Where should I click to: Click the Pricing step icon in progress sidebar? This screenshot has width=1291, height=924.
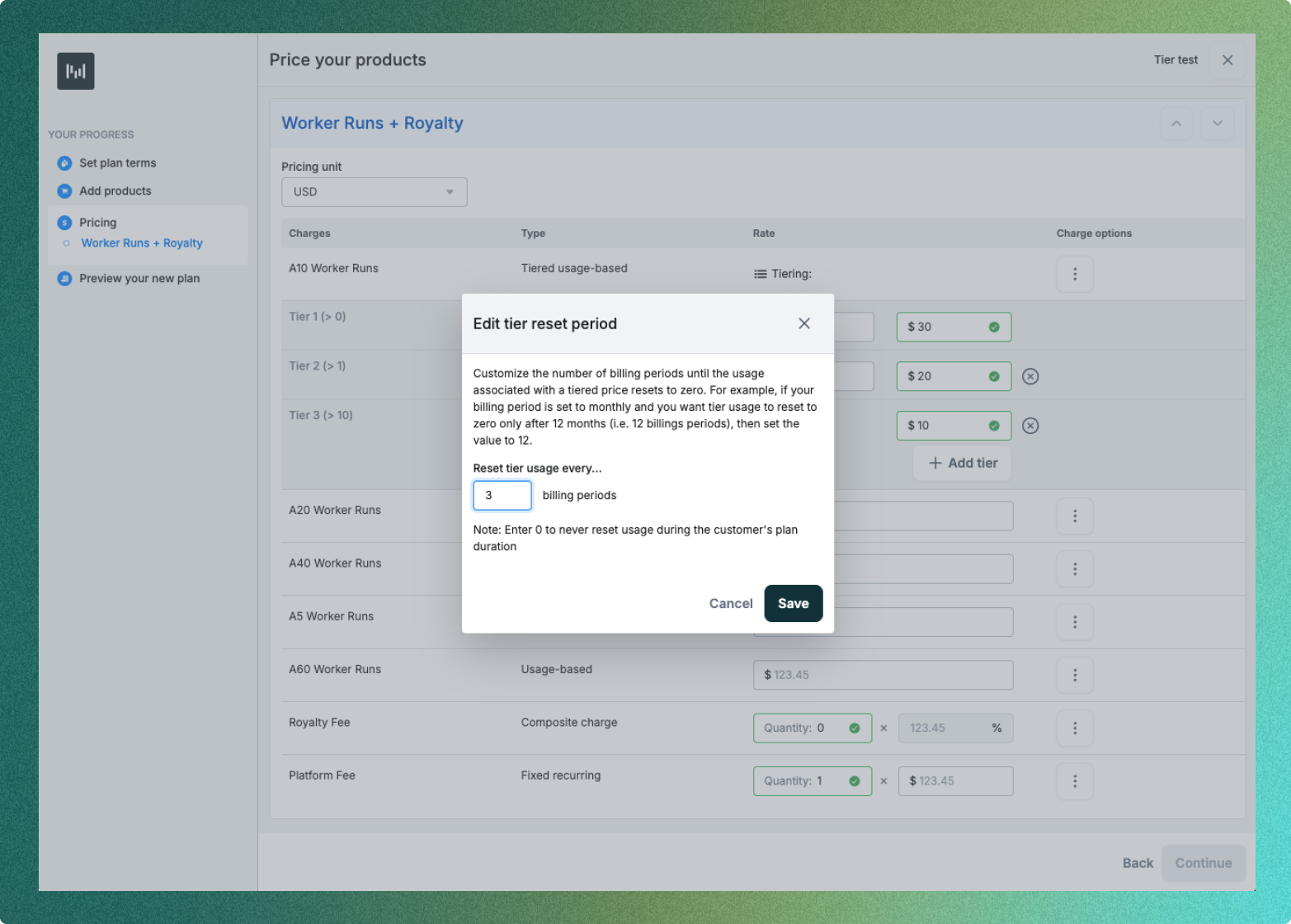[64, 222]
